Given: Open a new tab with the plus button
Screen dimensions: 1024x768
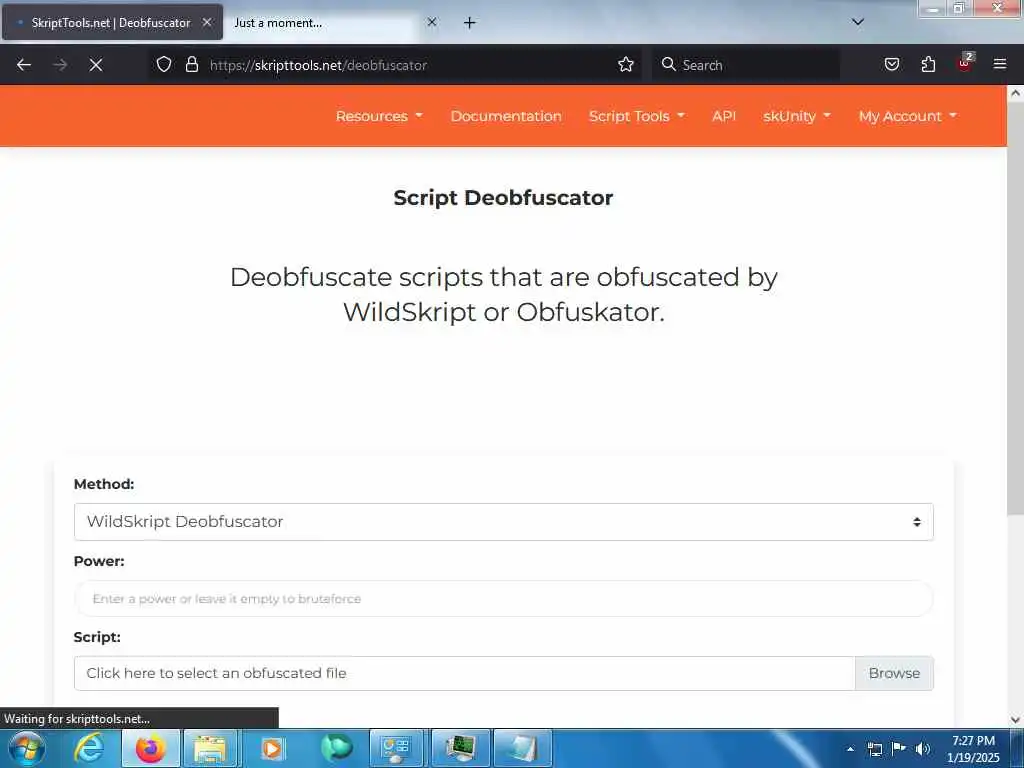Looking at the screenshot, I should pyautogui.click(x=470, y=23).
